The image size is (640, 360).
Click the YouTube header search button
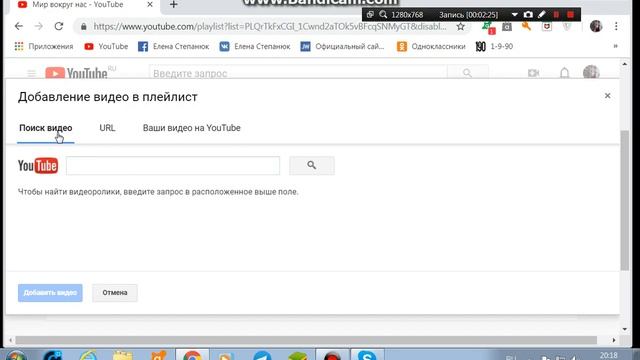click(467, 73)
